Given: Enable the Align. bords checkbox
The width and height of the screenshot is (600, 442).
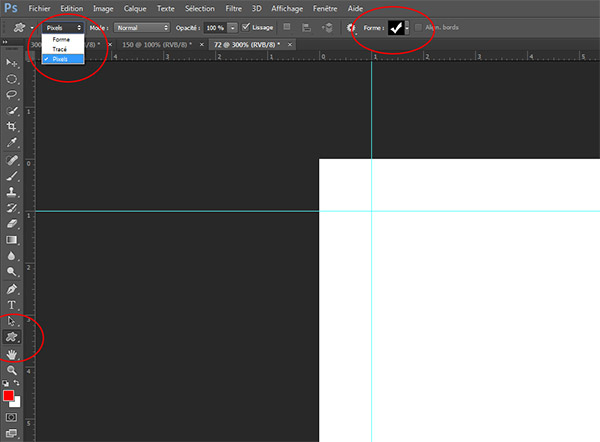Looking at the screenshot, I should (x=418, y=28).
